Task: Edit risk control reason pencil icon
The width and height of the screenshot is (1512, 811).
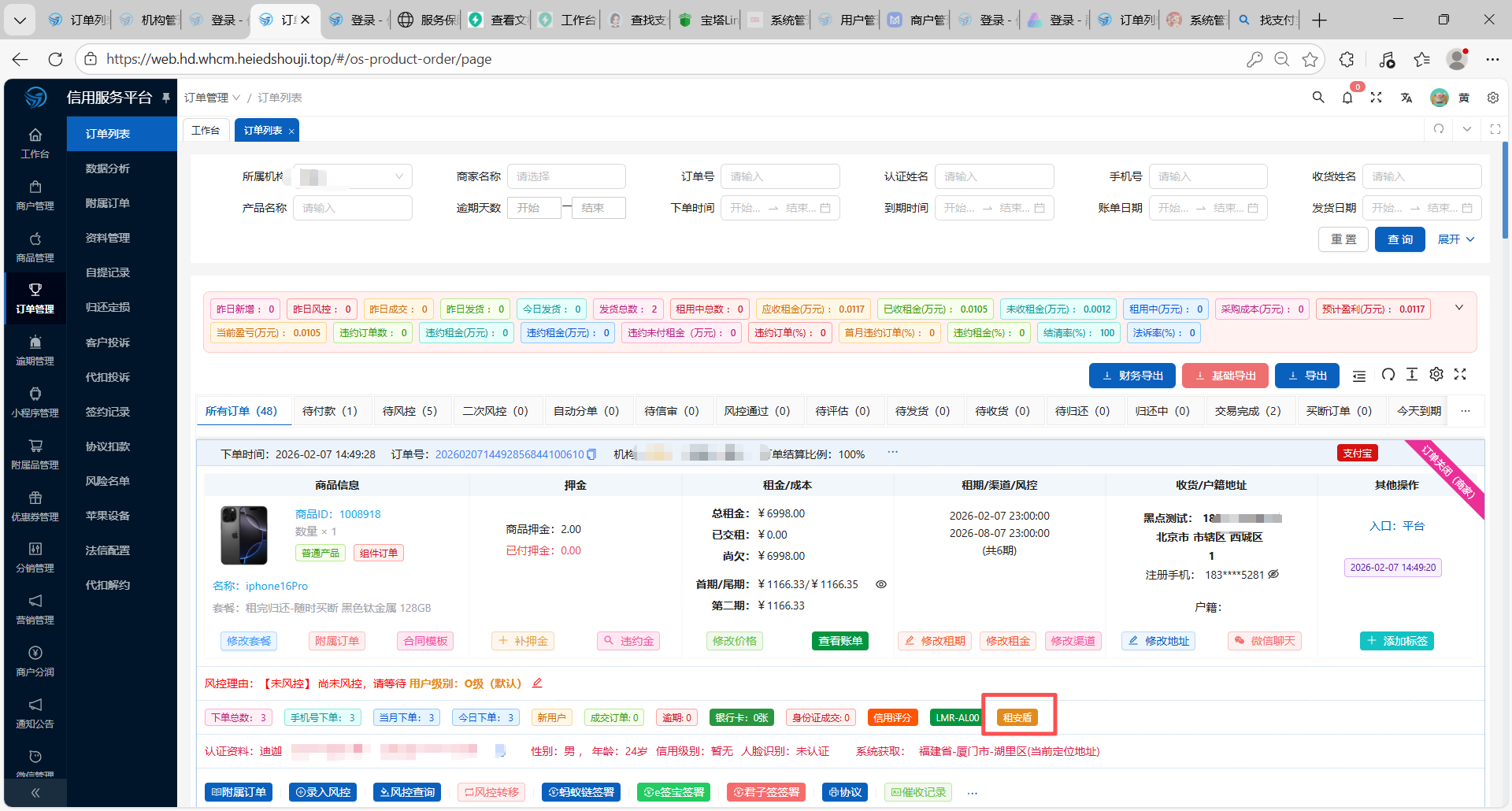Action: click(x=537, y=683)
